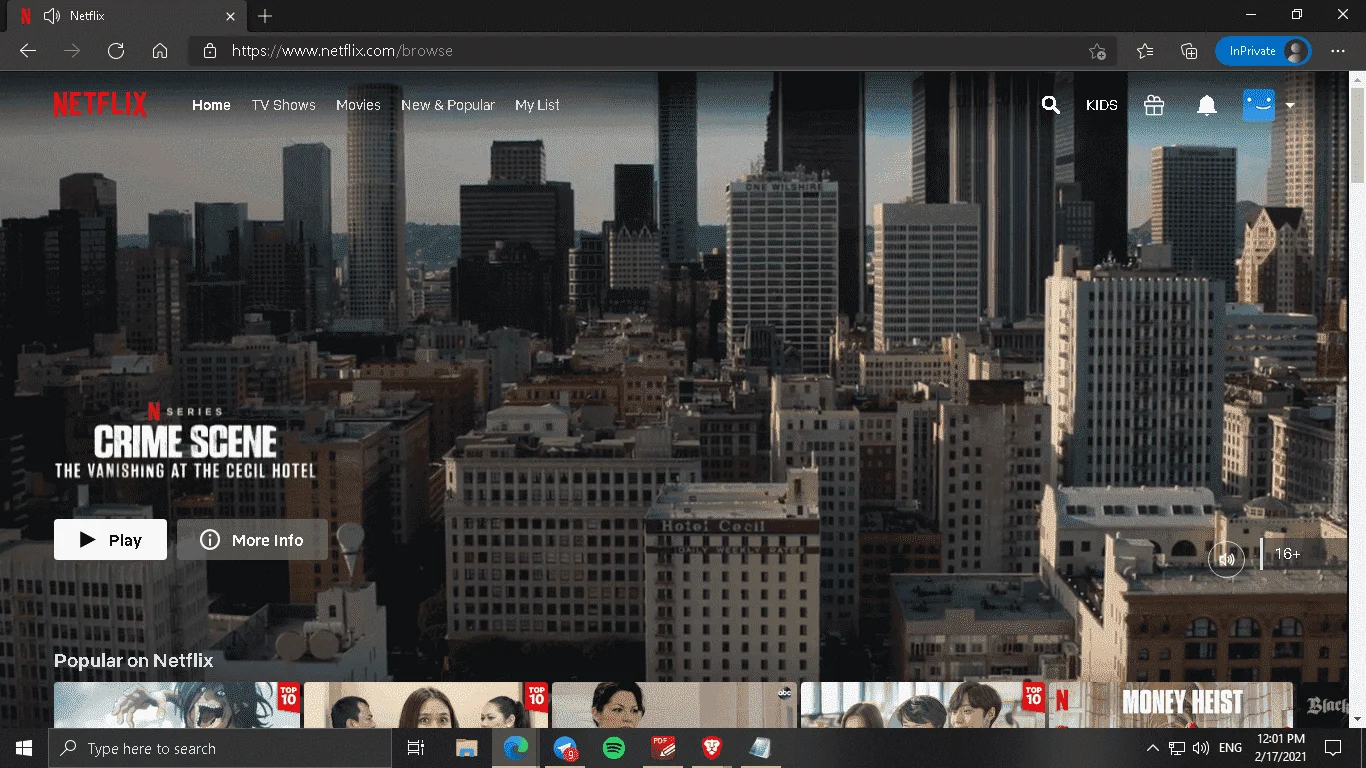Open Telegram from taskbar
The width and height of the screenshot is (1366, 768).
pos(565,748)
